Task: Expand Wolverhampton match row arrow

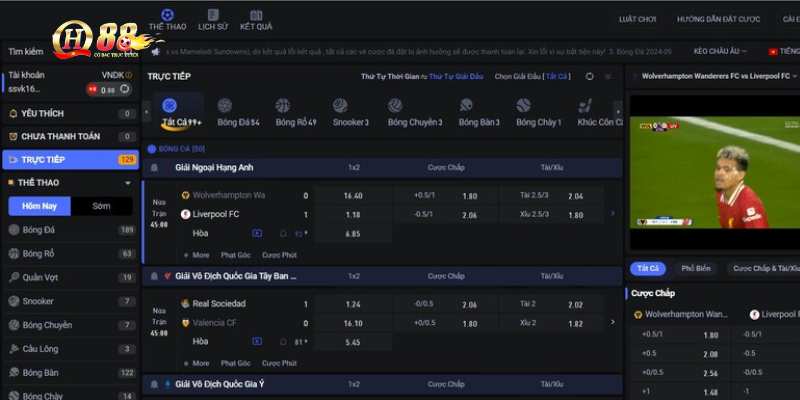Action: coord(613,213)
